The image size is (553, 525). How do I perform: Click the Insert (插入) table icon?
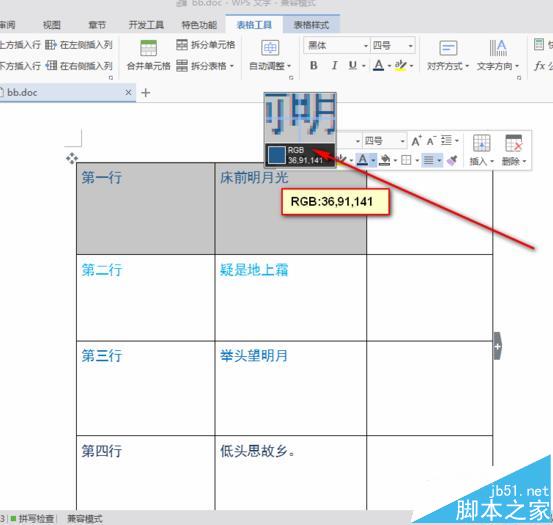click(x=481, y=143)
